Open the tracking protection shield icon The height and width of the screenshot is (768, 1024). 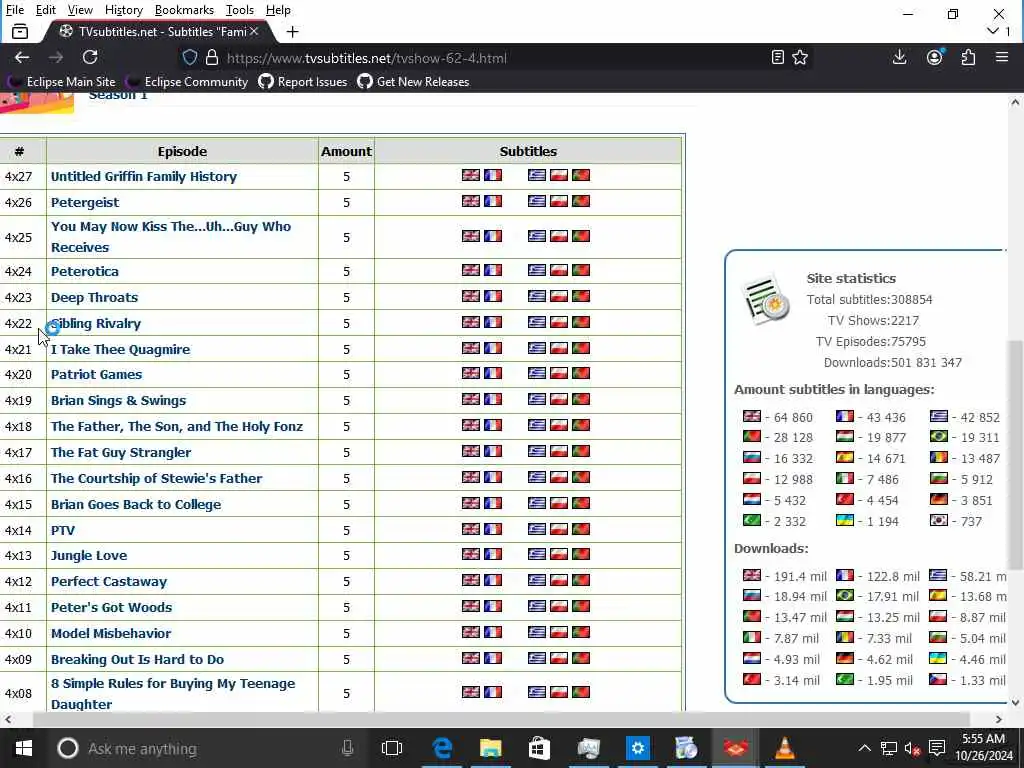tap(189, 57)
